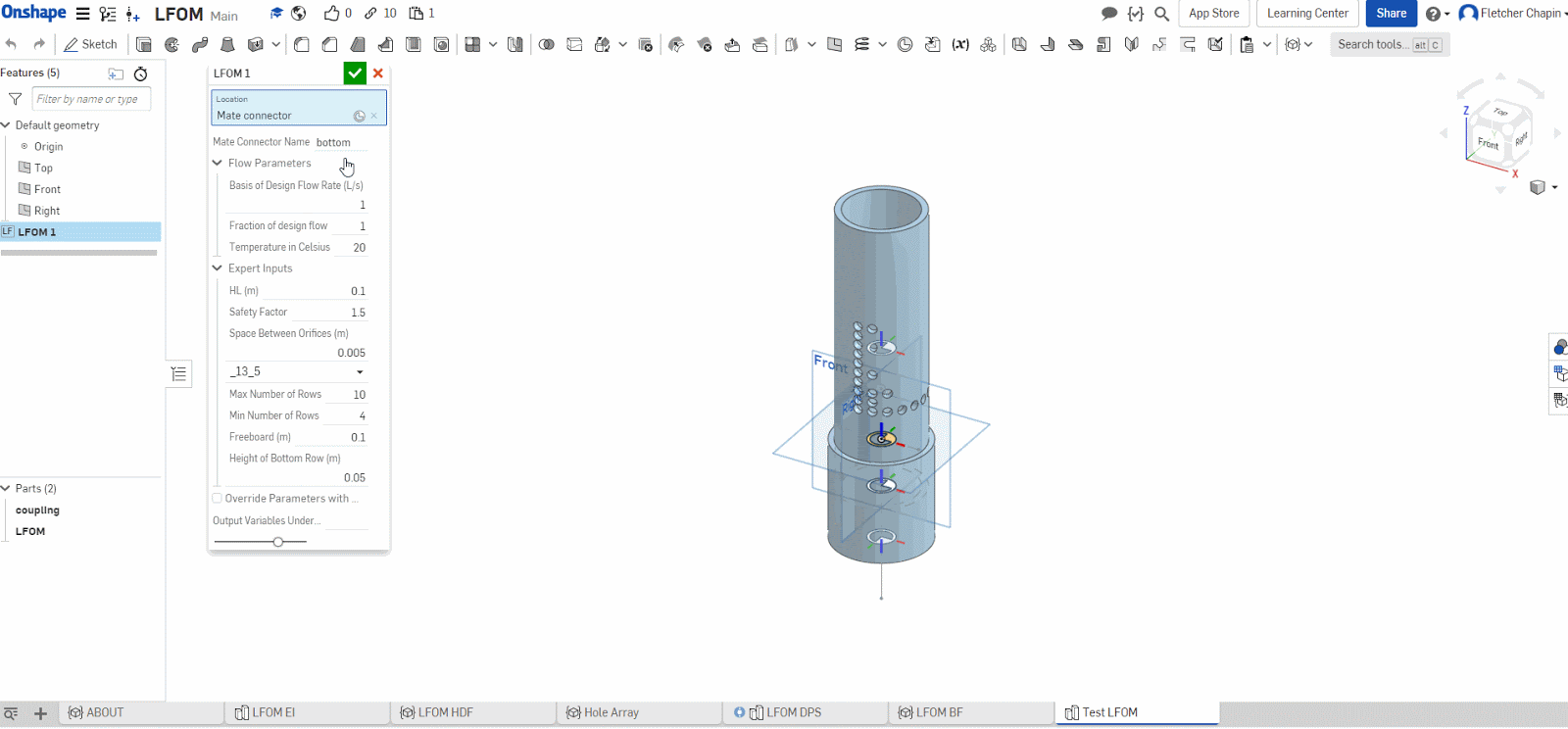Open the version graph icon
Screen dimensions: 1568x729
pos(108,14)
